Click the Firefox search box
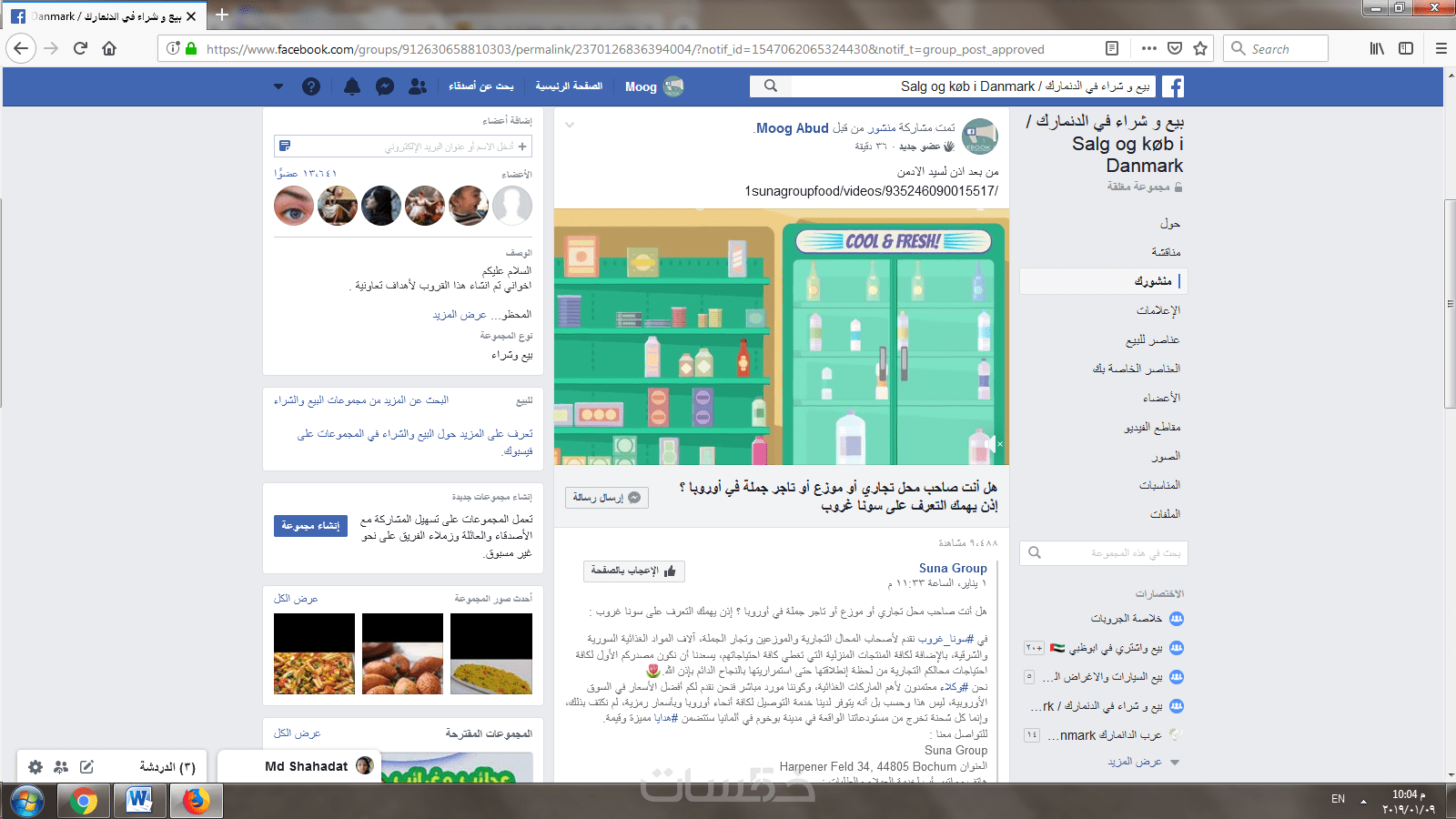This screenshot has width=1456, height=819. coord(1276,48)
